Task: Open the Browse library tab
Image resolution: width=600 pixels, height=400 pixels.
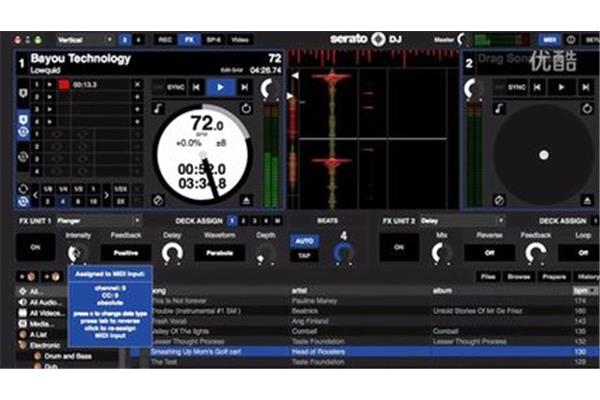Action: click(x=518, y=277)
